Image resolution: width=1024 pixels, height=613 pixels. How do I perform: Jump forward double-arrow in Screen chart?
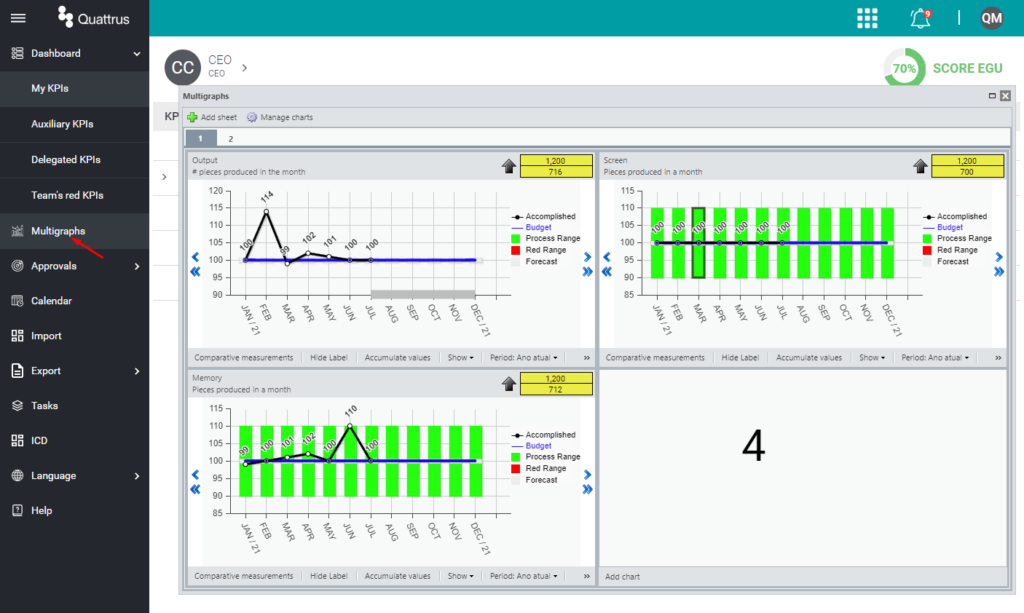(999, 272)
